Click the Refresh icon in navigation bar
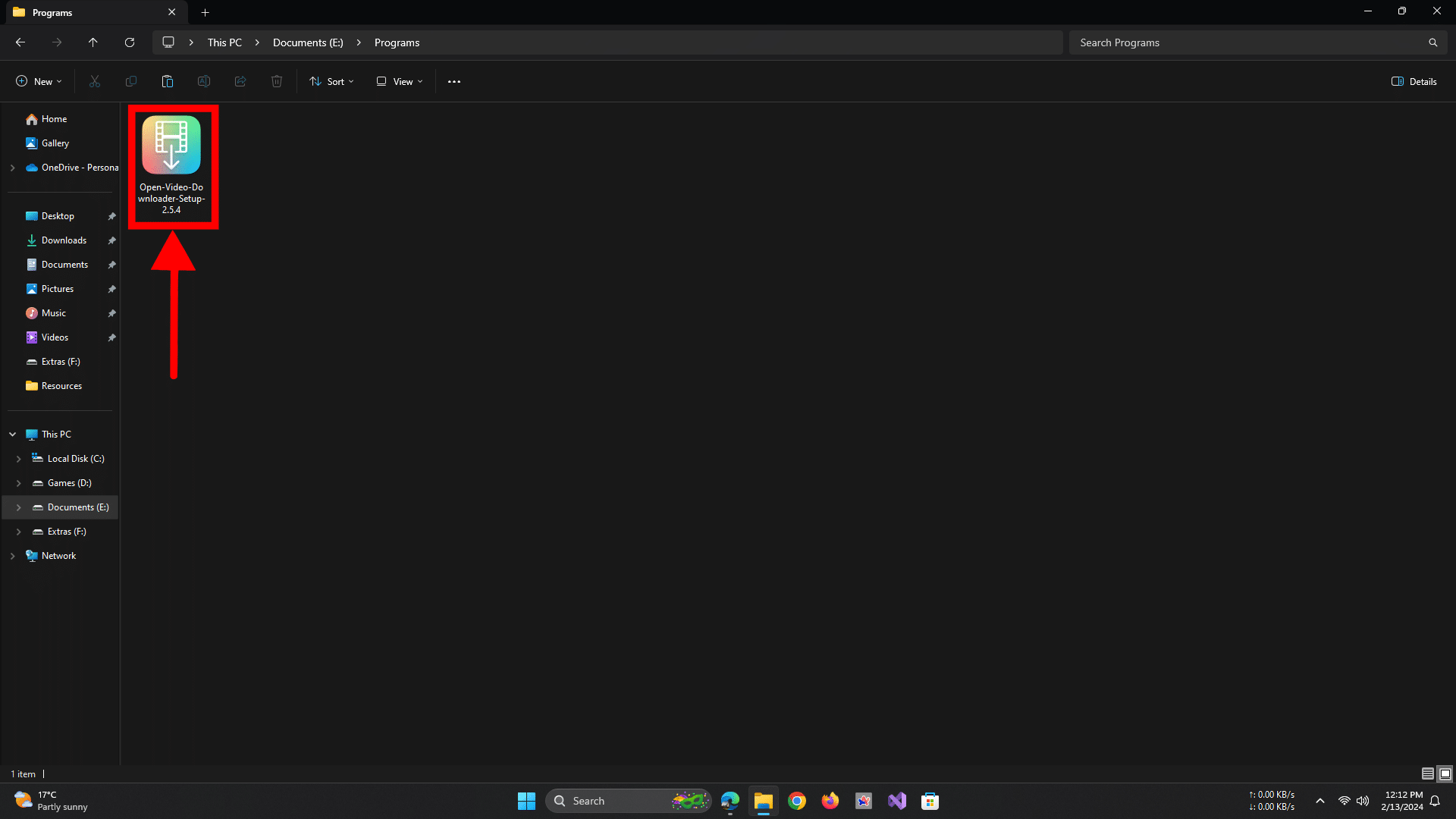Image resolution: width=1456 pixels, height=819 pixels. coord(130,42)
